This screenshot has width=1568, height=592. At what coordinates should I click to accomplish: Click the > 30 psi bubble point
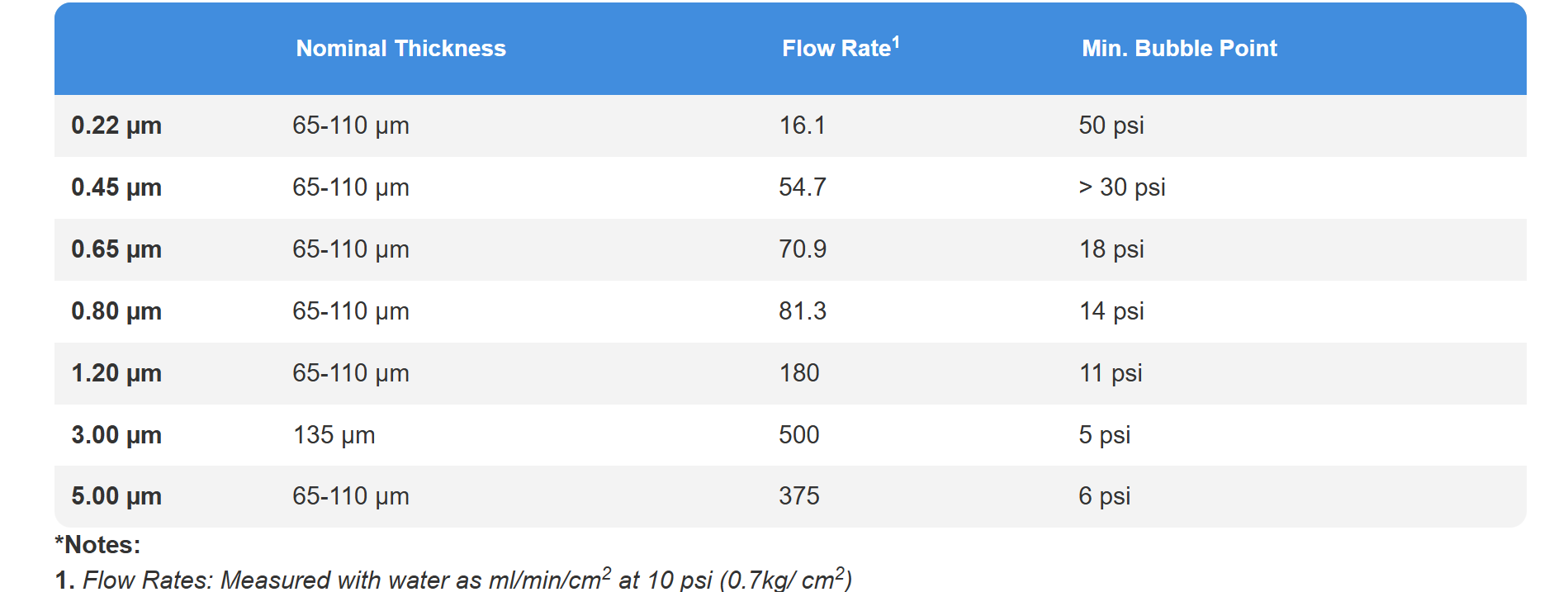1122,187
